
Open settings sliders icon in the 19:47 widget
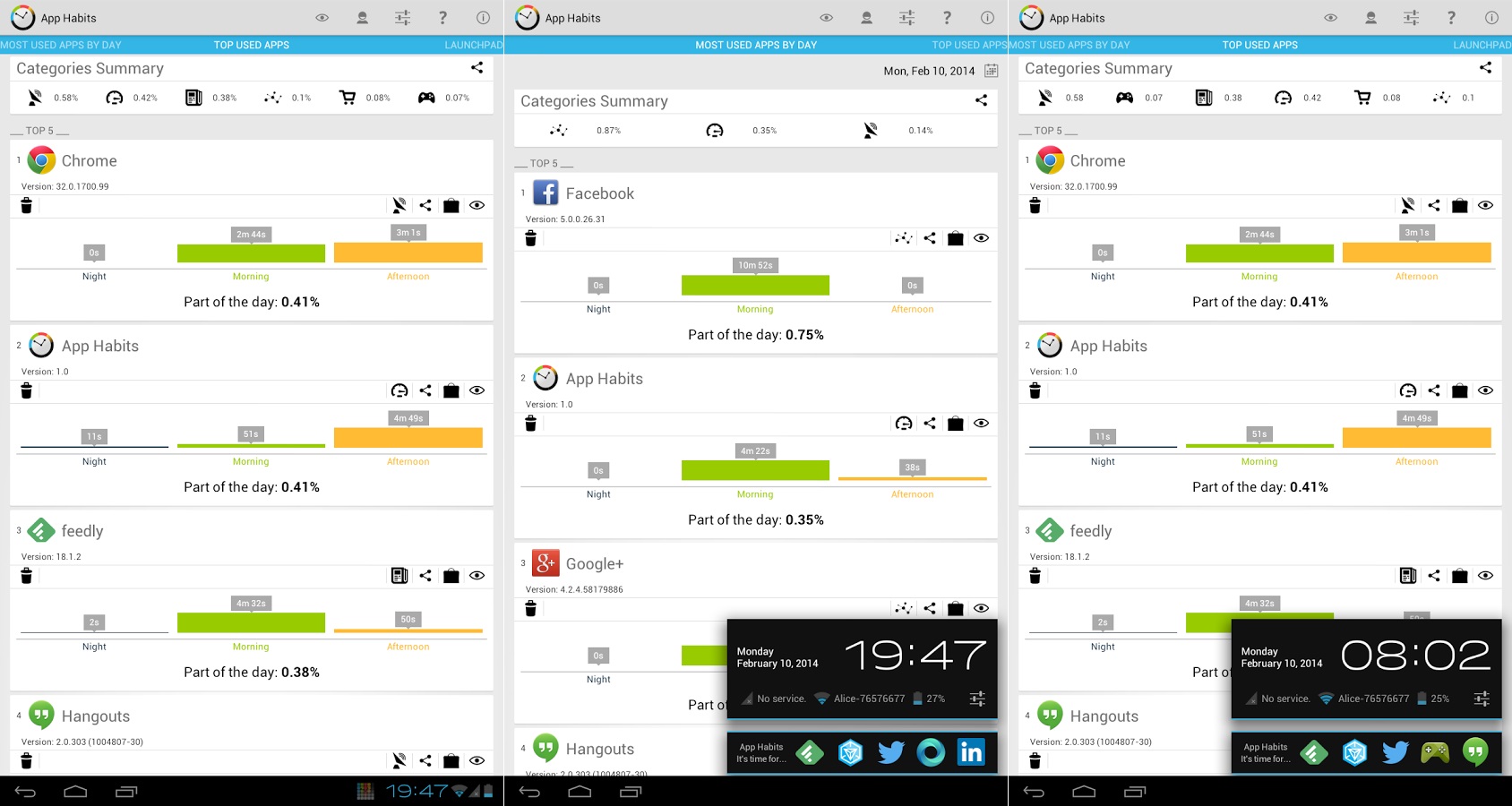pyautogui.click(x=977, y=699)
